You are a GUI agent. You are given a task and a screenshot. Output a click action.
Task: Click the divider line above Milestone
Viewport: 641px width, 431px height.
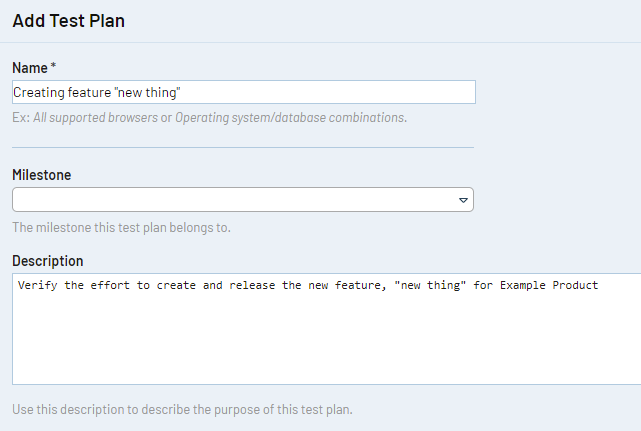click(242, 148)
